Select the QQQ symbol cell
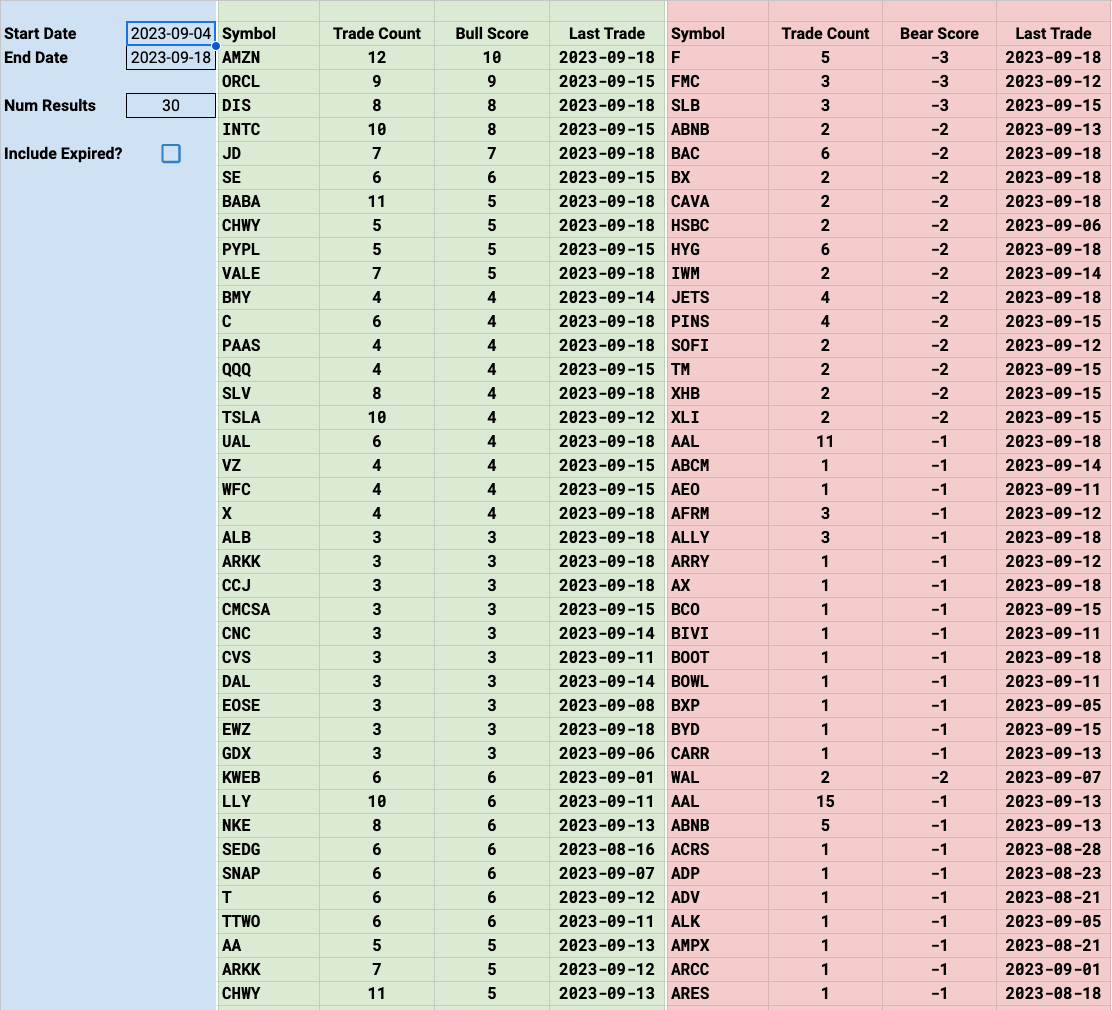Viewport: 1112px width, 1010px height. pos(269,370)
